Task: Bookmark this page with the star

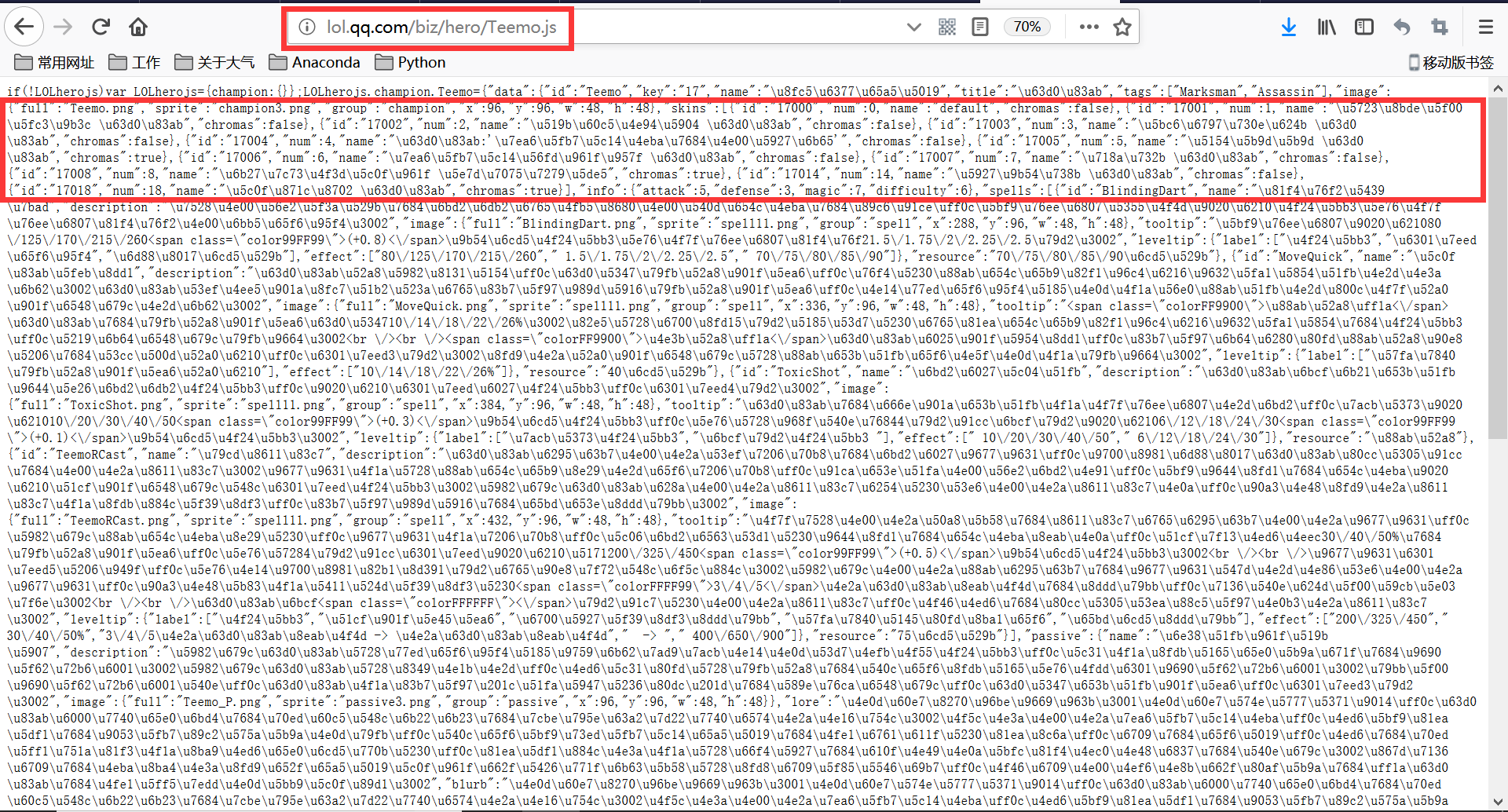Action: [1122, 27]
